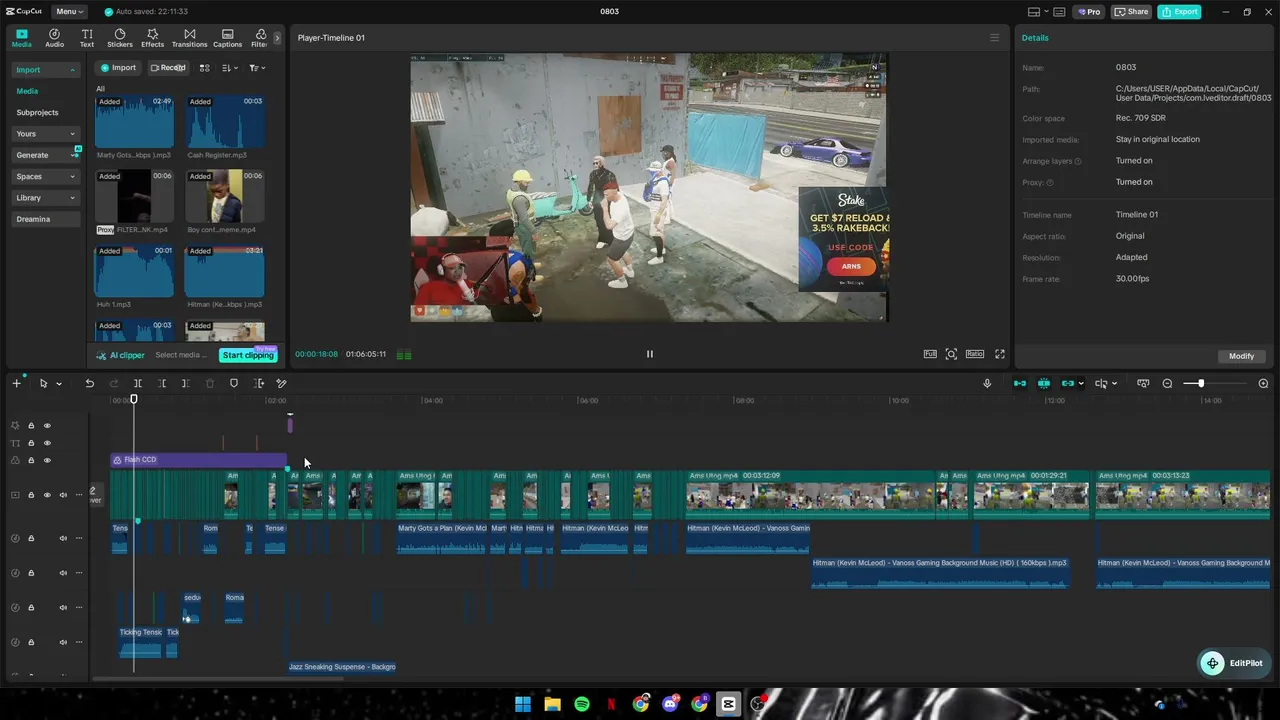Screen dimensions: 1280x720
Task: Switch to the Audio tab
Action: pos(54,38)
